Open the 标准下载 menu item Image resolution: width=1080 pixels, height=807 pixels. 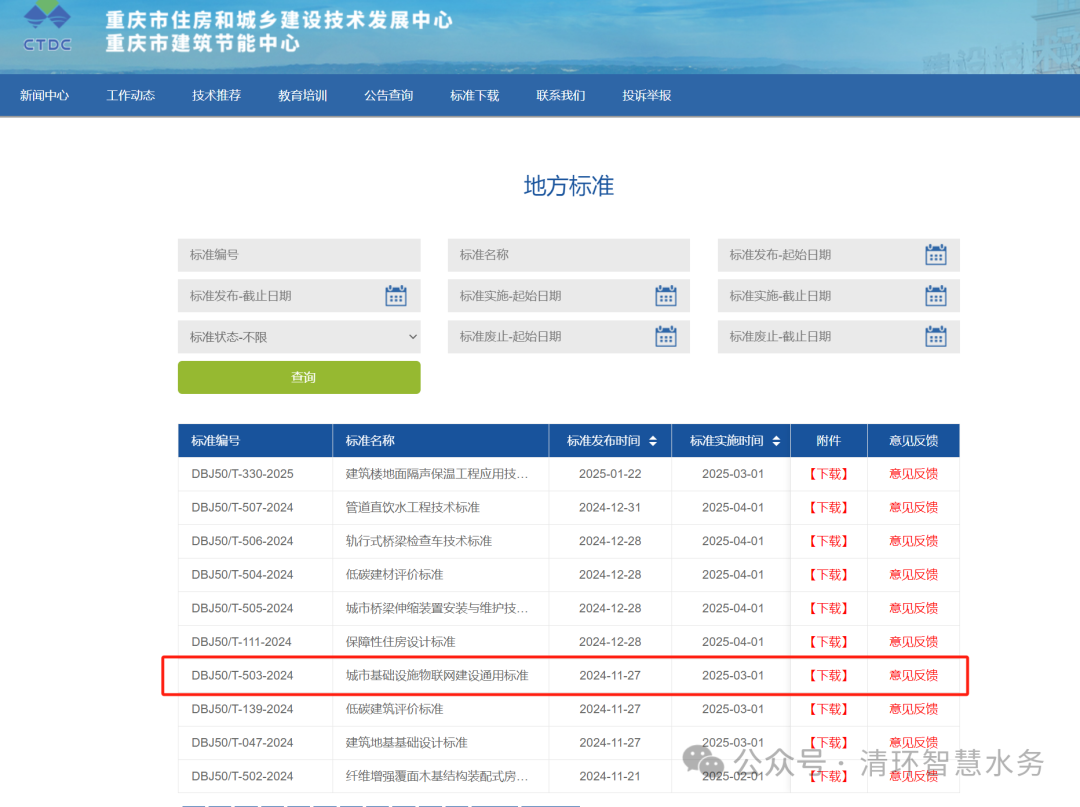(x=474, y=96)
